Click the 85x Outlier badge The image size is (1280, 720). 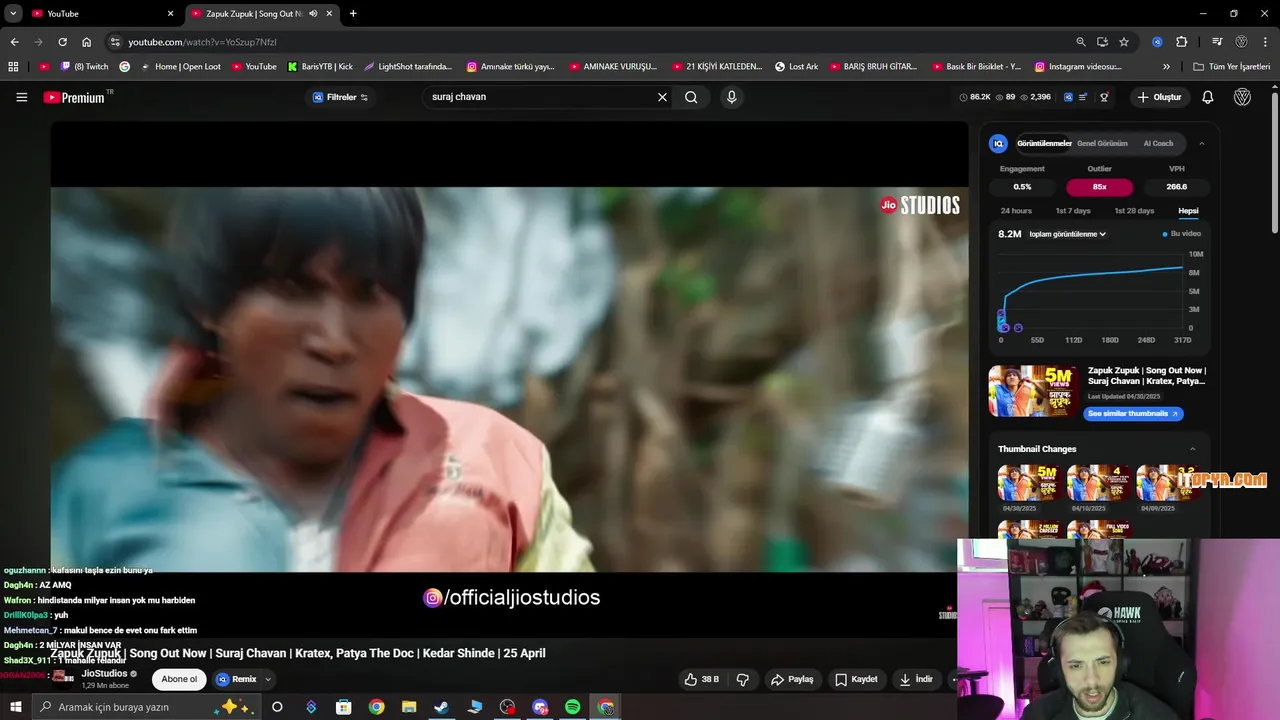point(1099,187)
